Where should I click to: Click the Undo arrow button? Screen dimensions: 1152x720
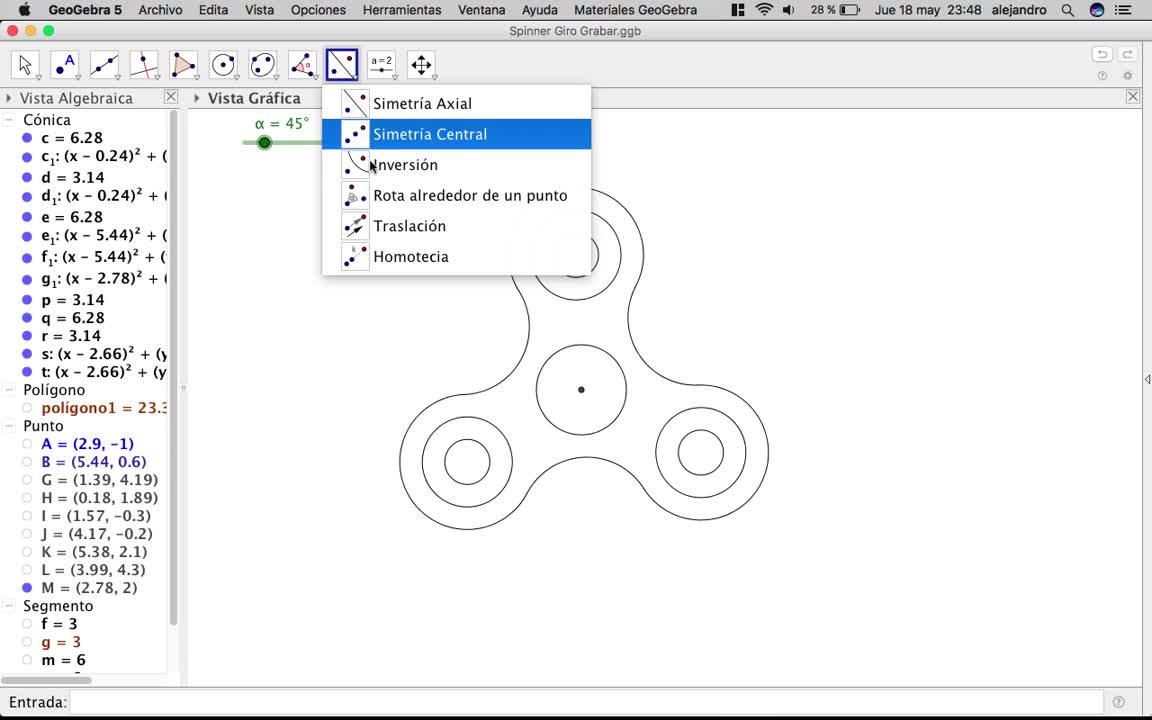[x=1102, y=55]
